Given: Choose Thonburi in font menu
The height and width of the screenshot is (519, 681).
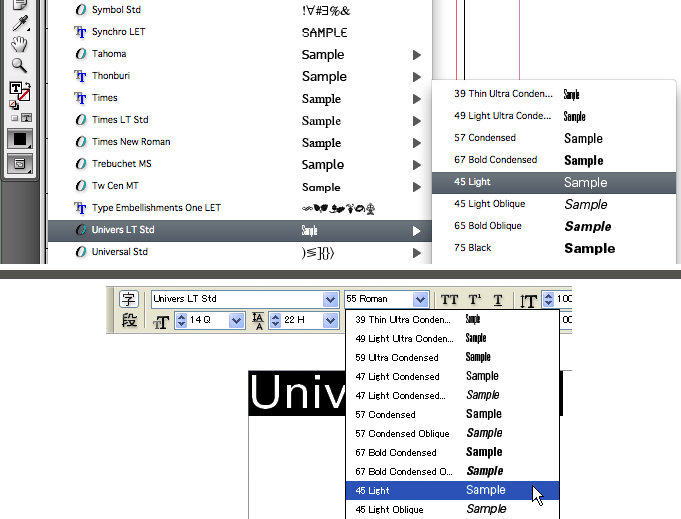Looking at the screenshot, I should 240,76.
